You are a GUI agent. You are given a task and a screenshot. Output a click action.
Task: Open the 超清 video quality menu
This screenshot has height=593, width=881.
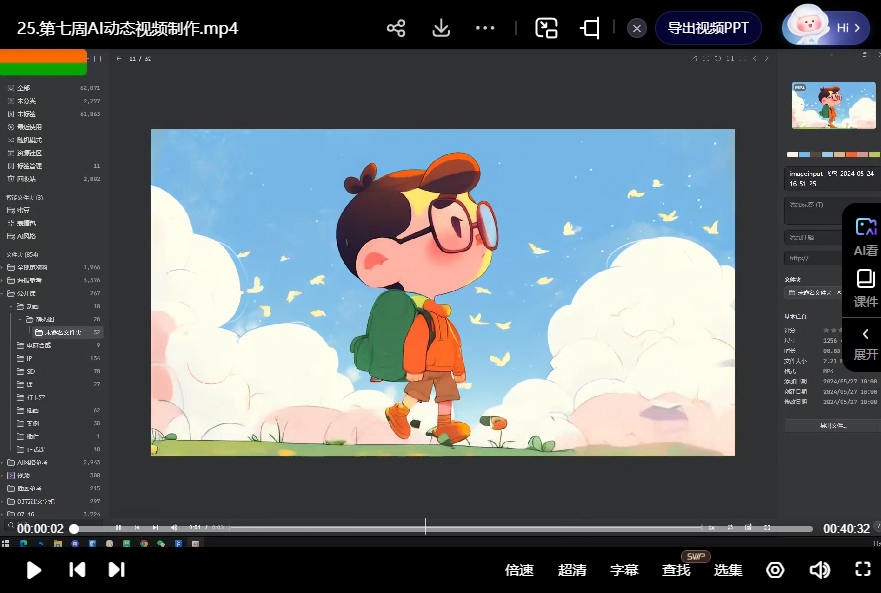(x=572, y=570)
